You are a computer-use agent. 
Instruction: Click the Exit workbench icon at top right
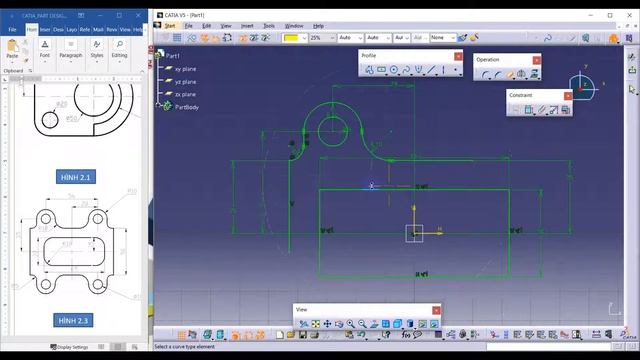point(632,70)
